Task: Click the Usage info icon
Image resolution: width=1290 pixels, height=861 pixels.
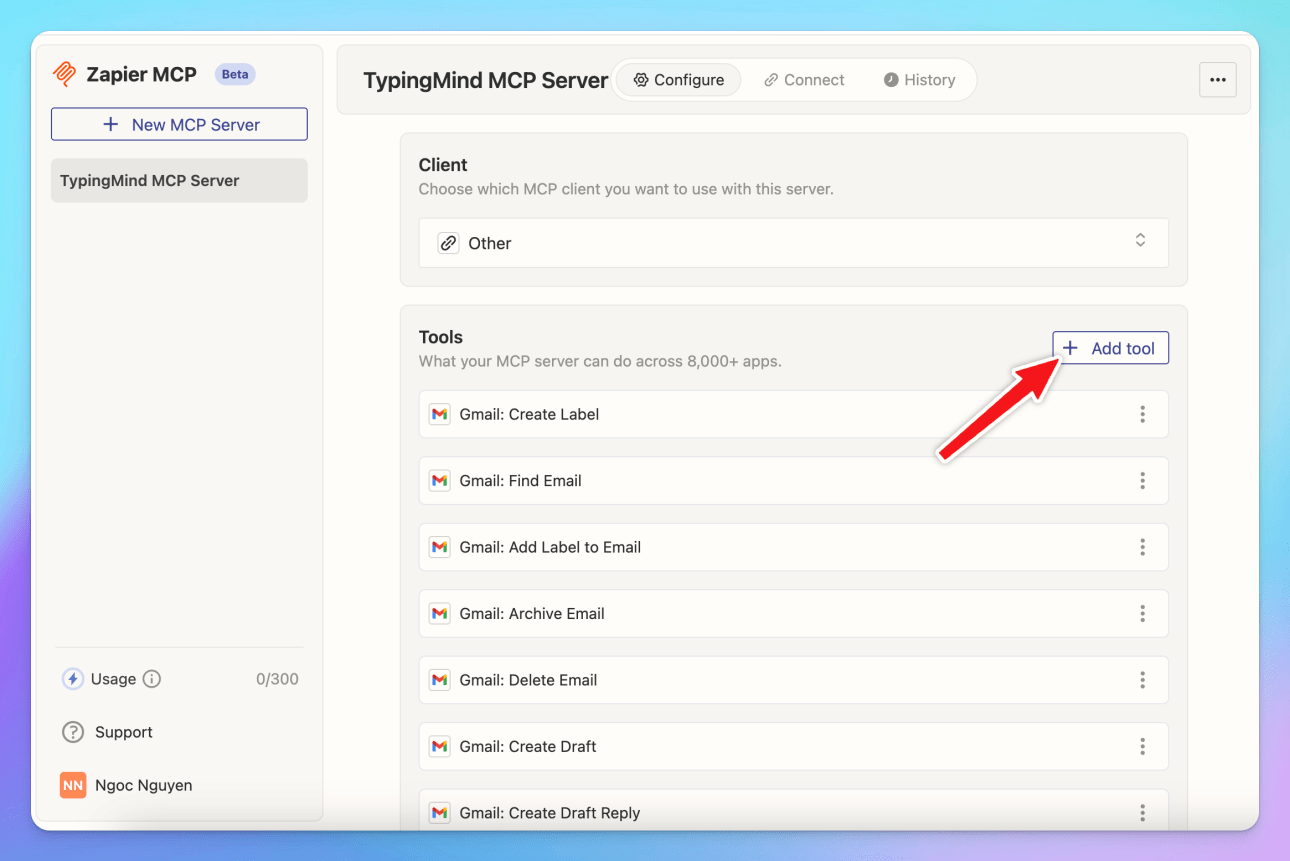Action: point(152,679)
